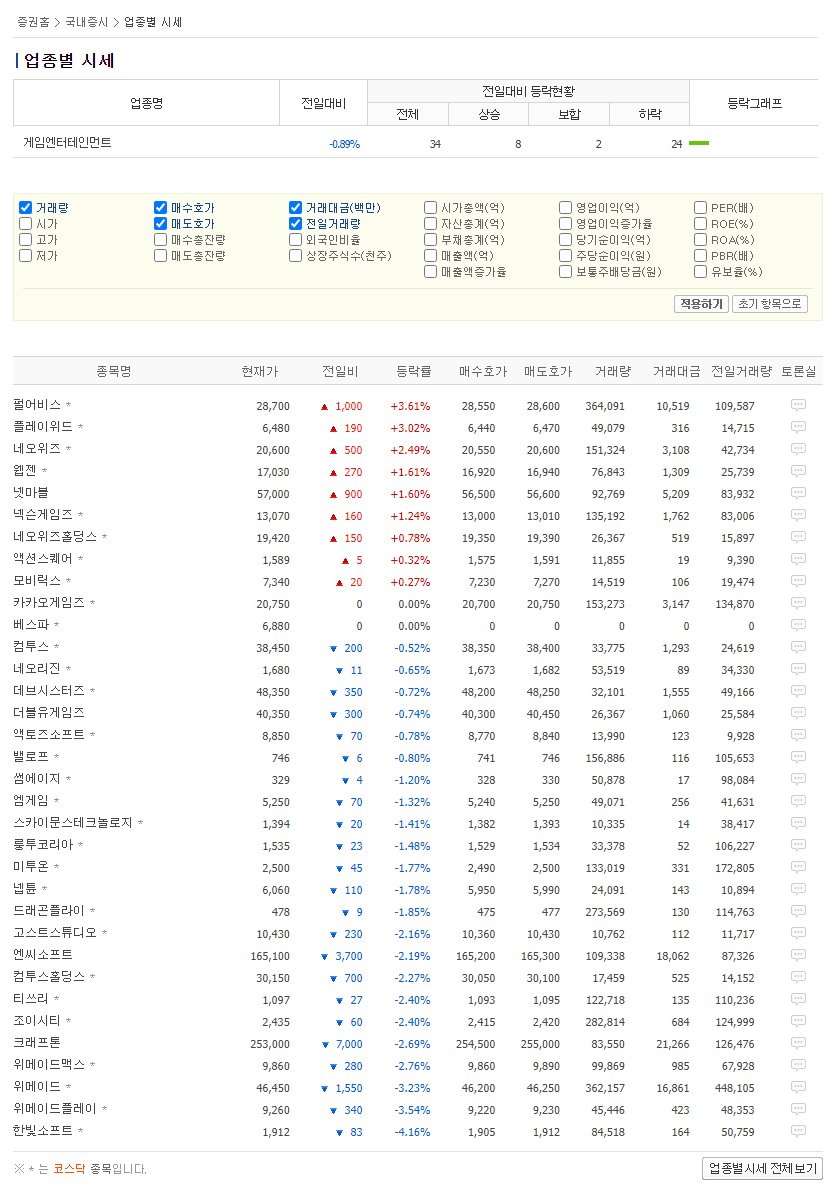Open the 카카오게임즈 stock link

point(49,603)
